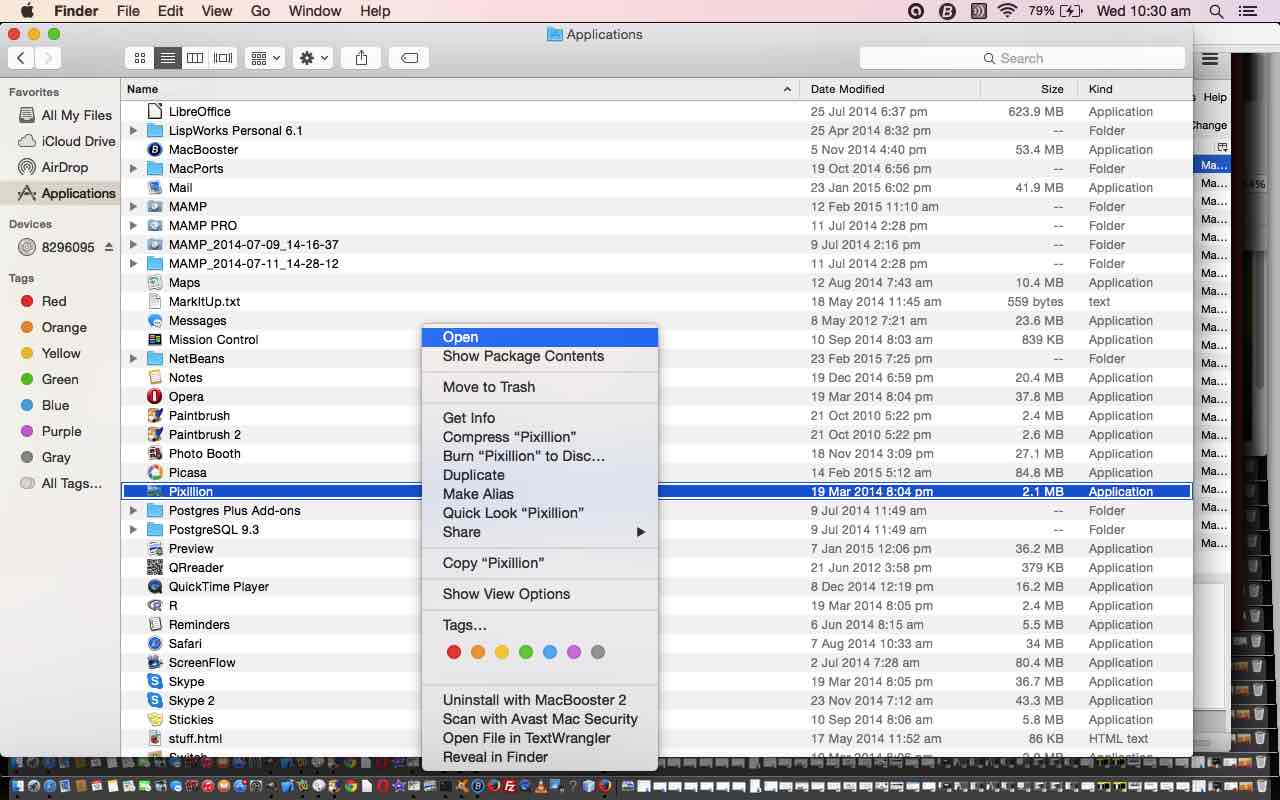Image resolution: width=1280 pixels, height=800 pixels.
Task: Sort by the Date Modified column
Action: (890, 89)
